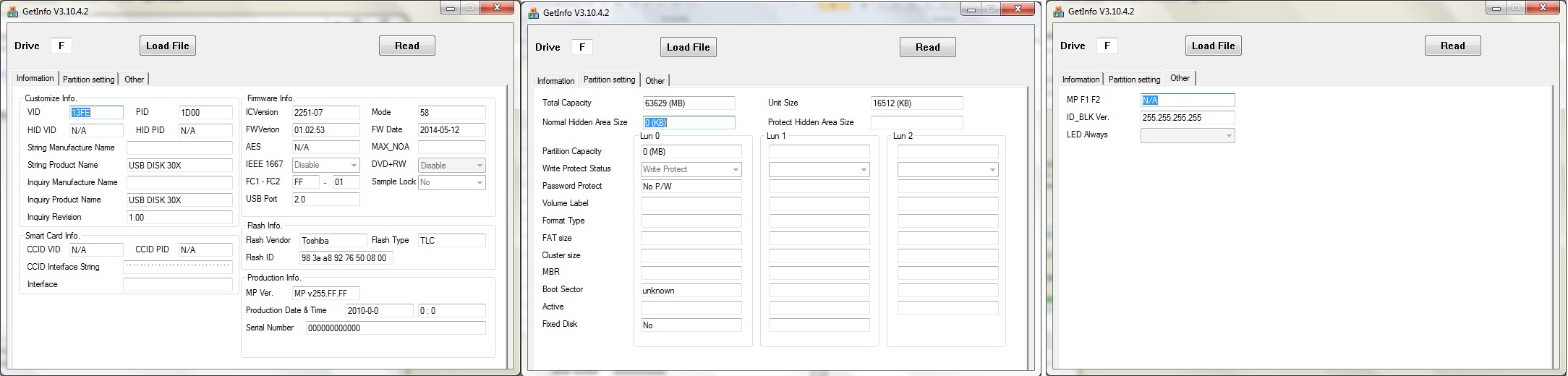Click ICVersion field showing 2251-07
Viewport: 1568px width, 376px height.
click(326, 112)
